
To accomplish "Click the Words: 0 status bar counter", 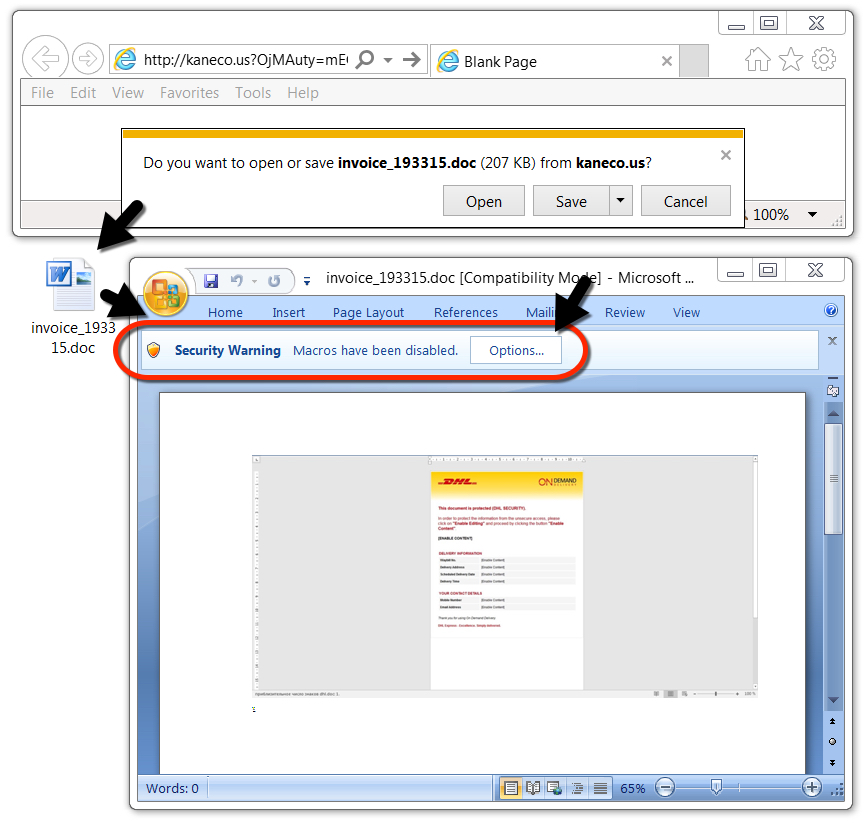I will pos(172,788).
